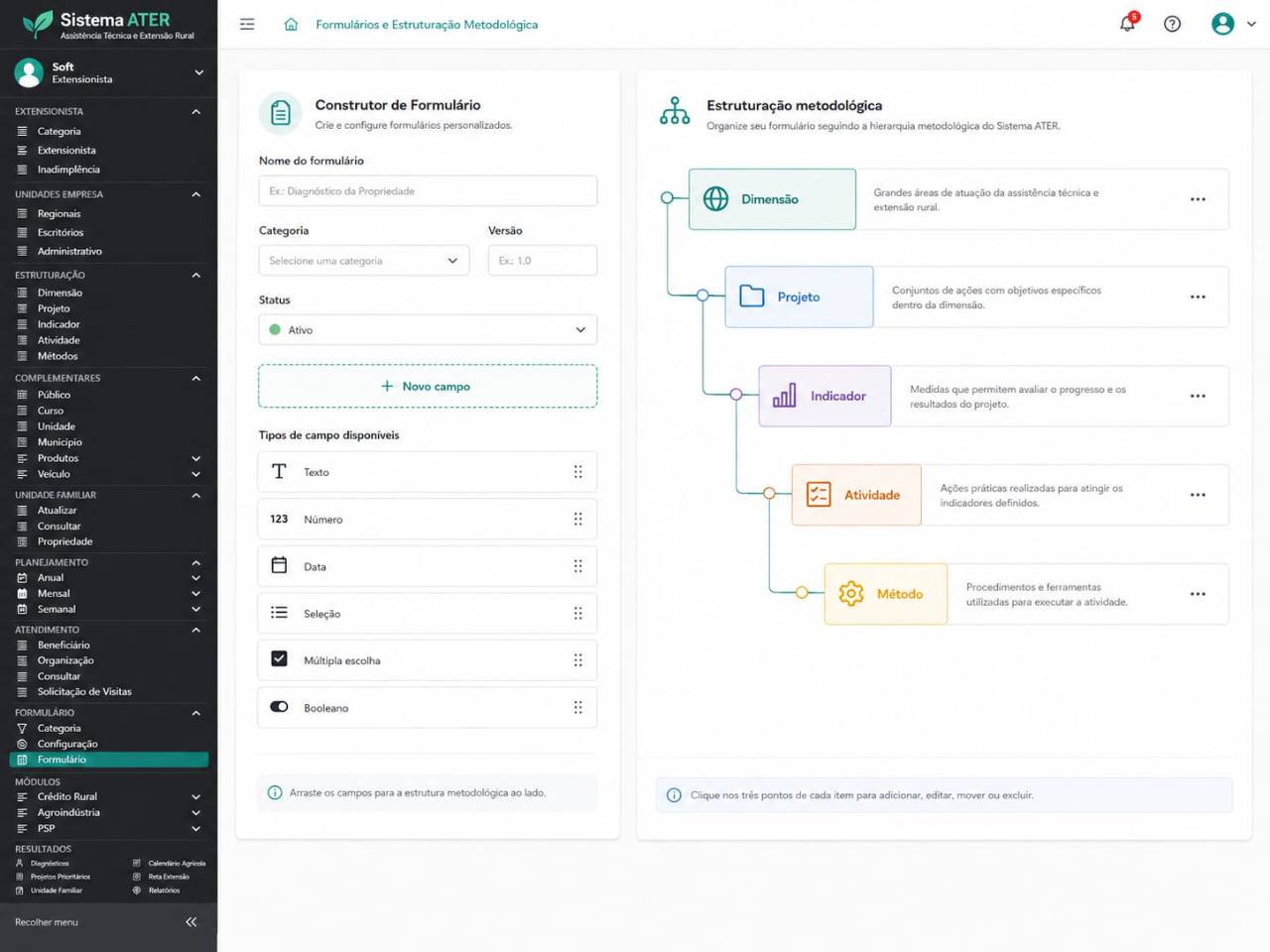
Task: Click the Versão input field
Action: [x=543, y=261]
